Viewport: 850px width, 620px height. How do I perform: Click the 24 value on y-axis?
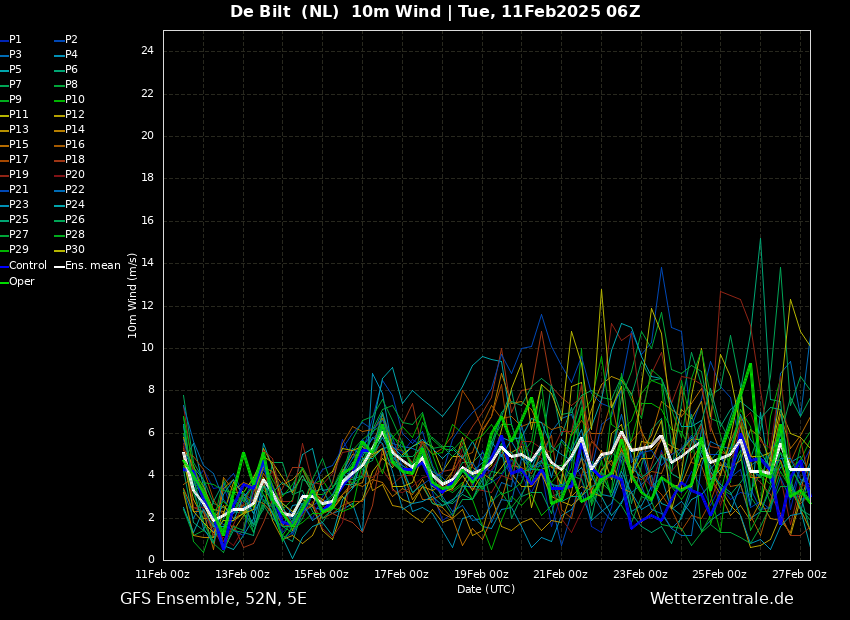click(147, 51)
